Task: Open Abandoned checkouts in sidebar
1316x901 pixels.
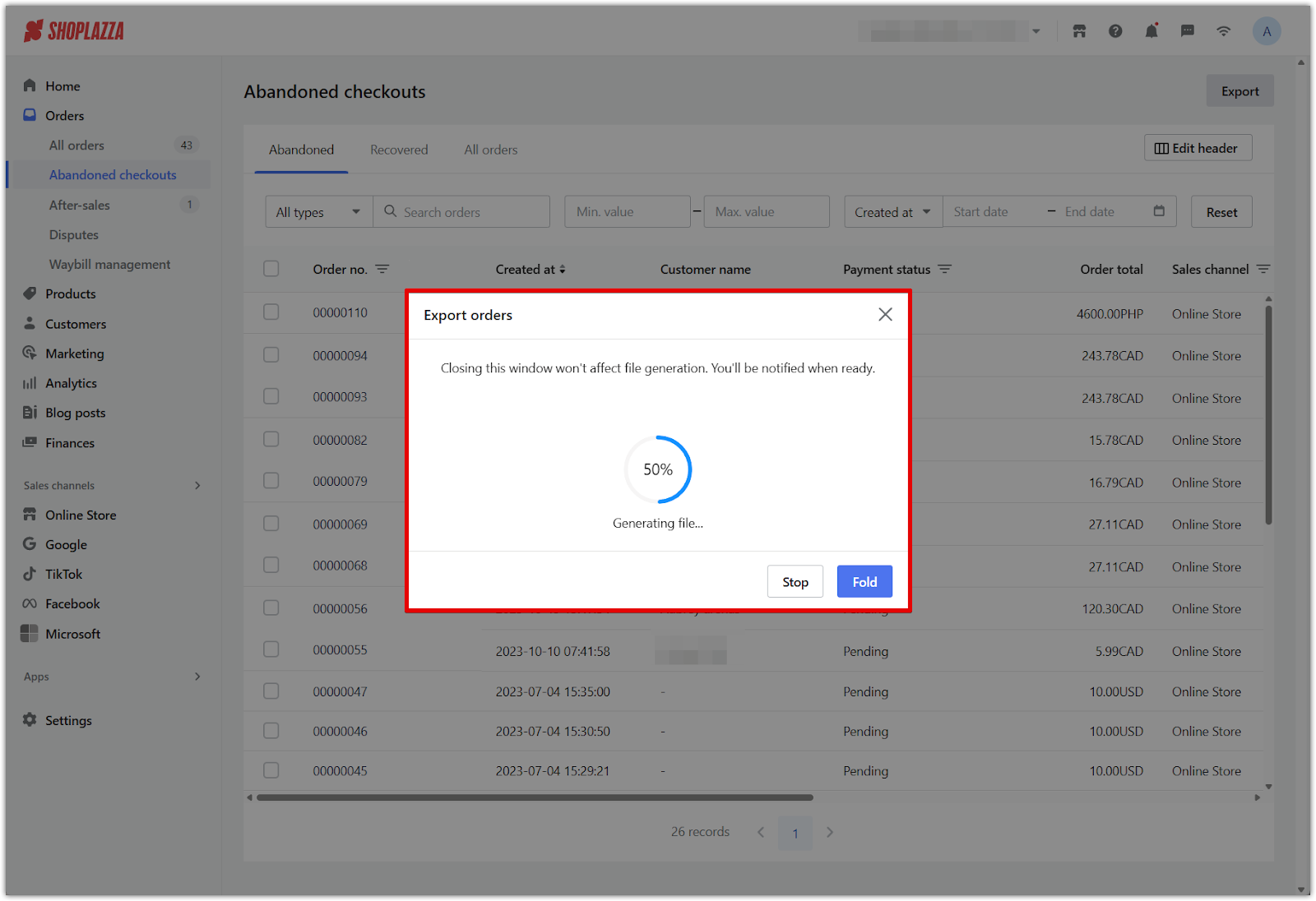Action: (x=113, y=175)
